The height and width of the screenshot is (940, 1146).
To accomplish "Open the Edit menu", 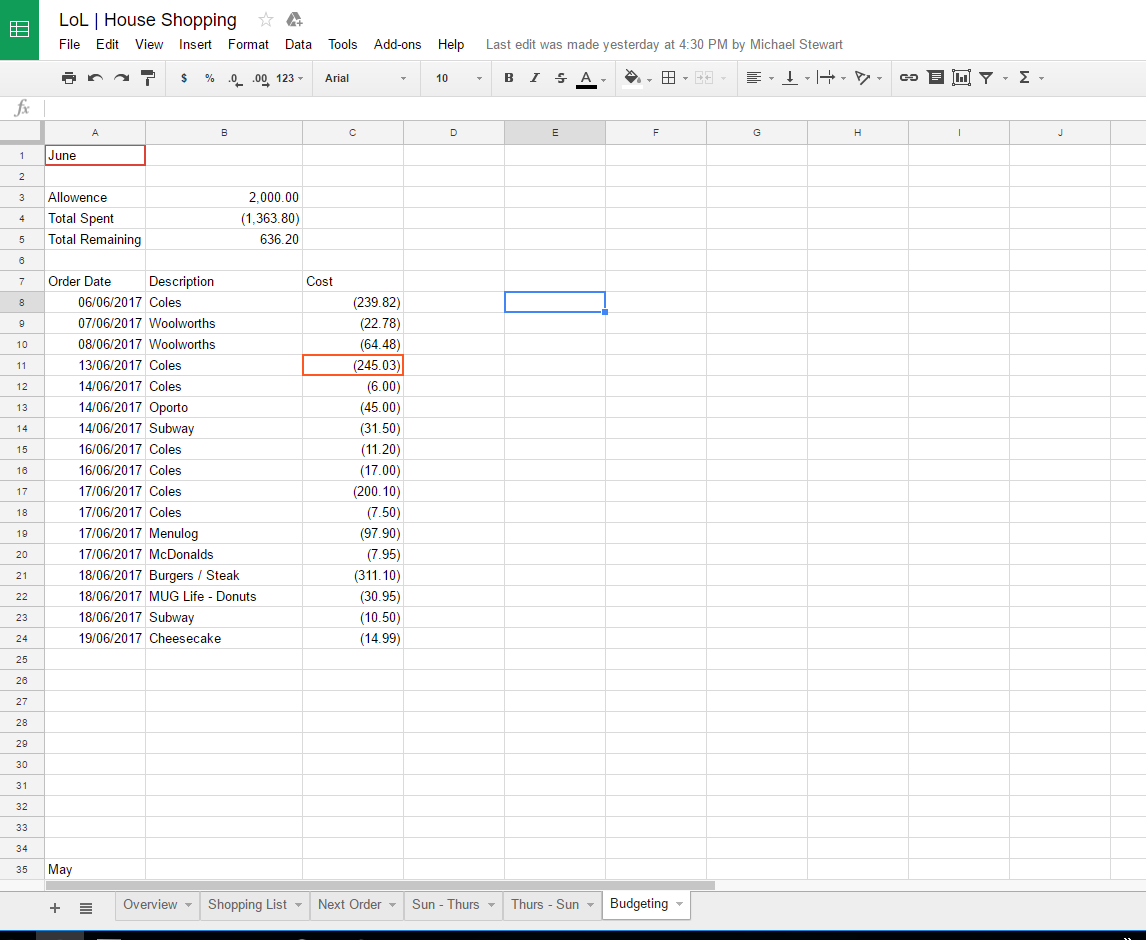I will pyautogui.click(x=107, y=45).
